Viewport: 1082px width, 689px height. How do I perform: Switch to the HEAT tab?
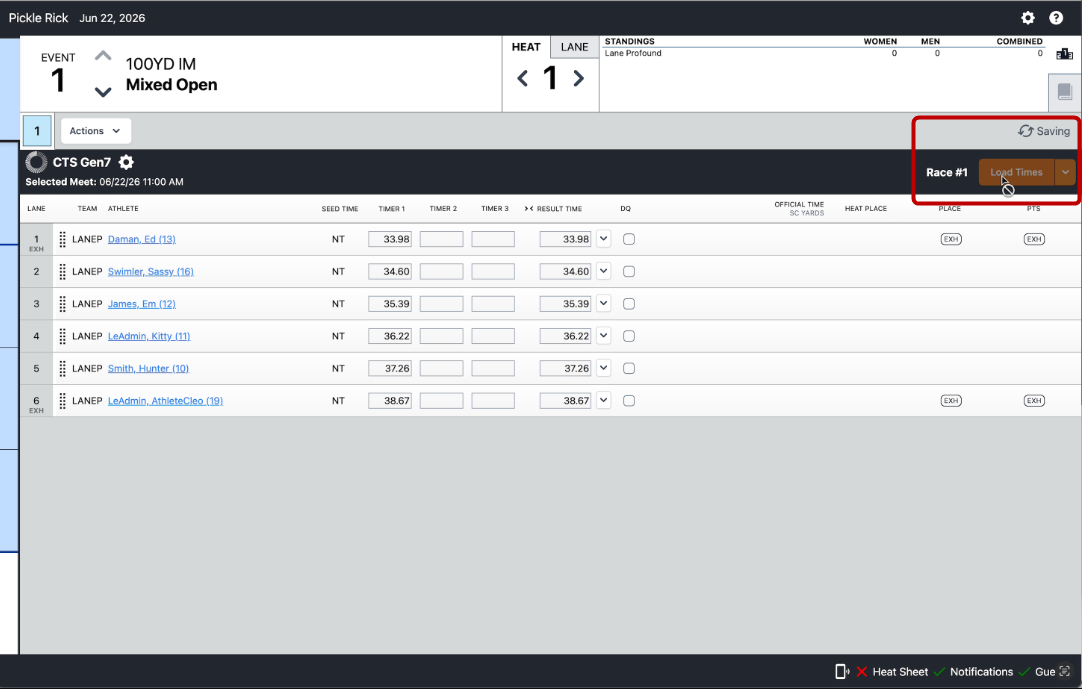click(x=526, y=47)
